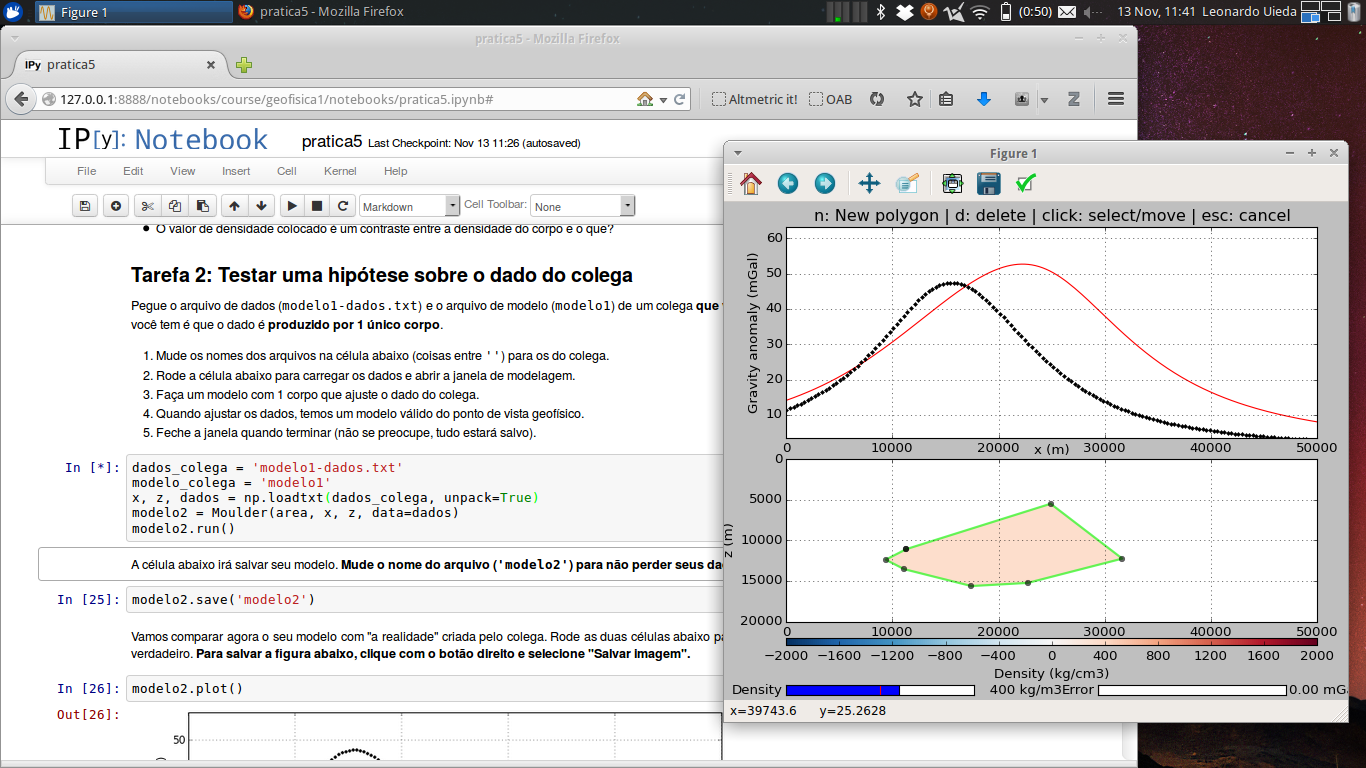Image resolution: width=1366 pixels, height=768 pixels.
Task: Go back to previous view in Figure 1
Action: [788, 183]
